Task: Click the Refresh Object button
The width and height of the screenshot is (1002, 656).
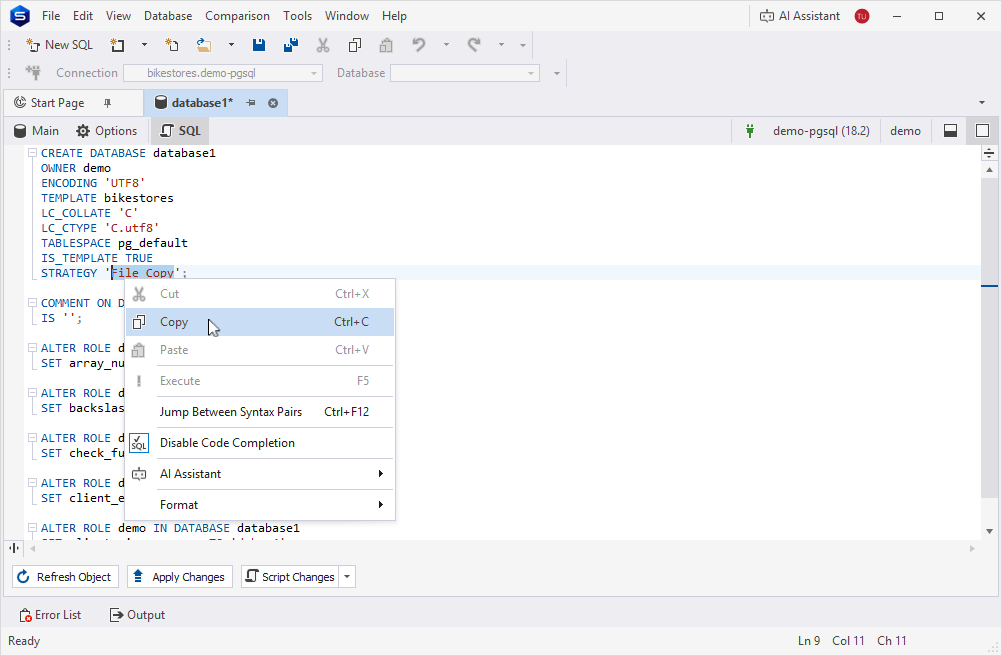Action: tap(65, 577)
